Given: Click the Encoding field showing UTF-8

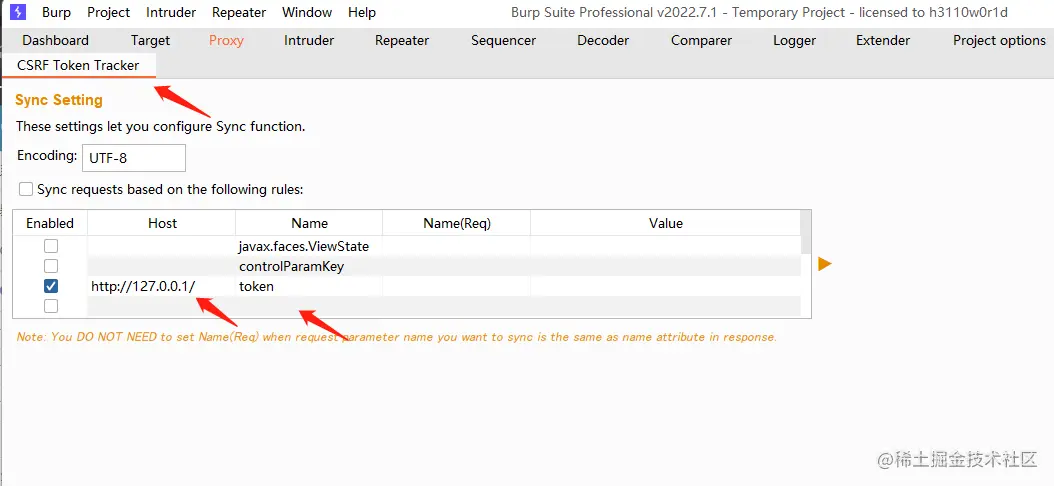Looking at the screenshot, I should click(x=134, y=158).
